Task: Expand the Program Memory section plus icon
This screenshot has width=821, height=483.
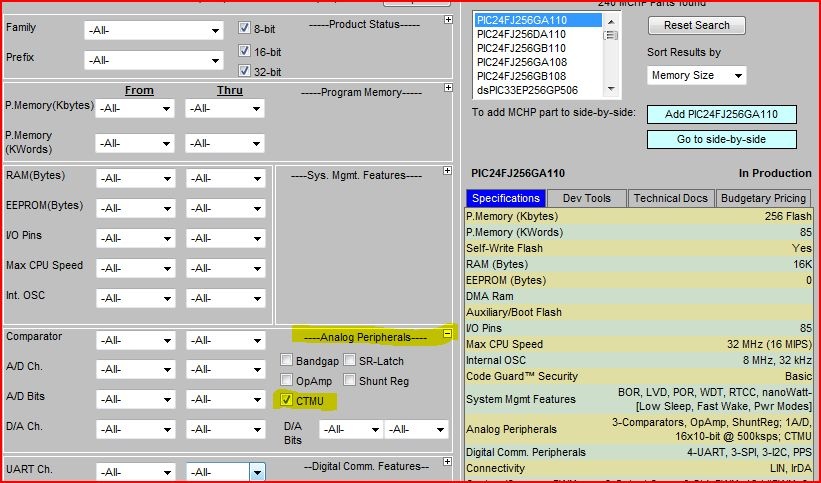Action: [448, 87]
